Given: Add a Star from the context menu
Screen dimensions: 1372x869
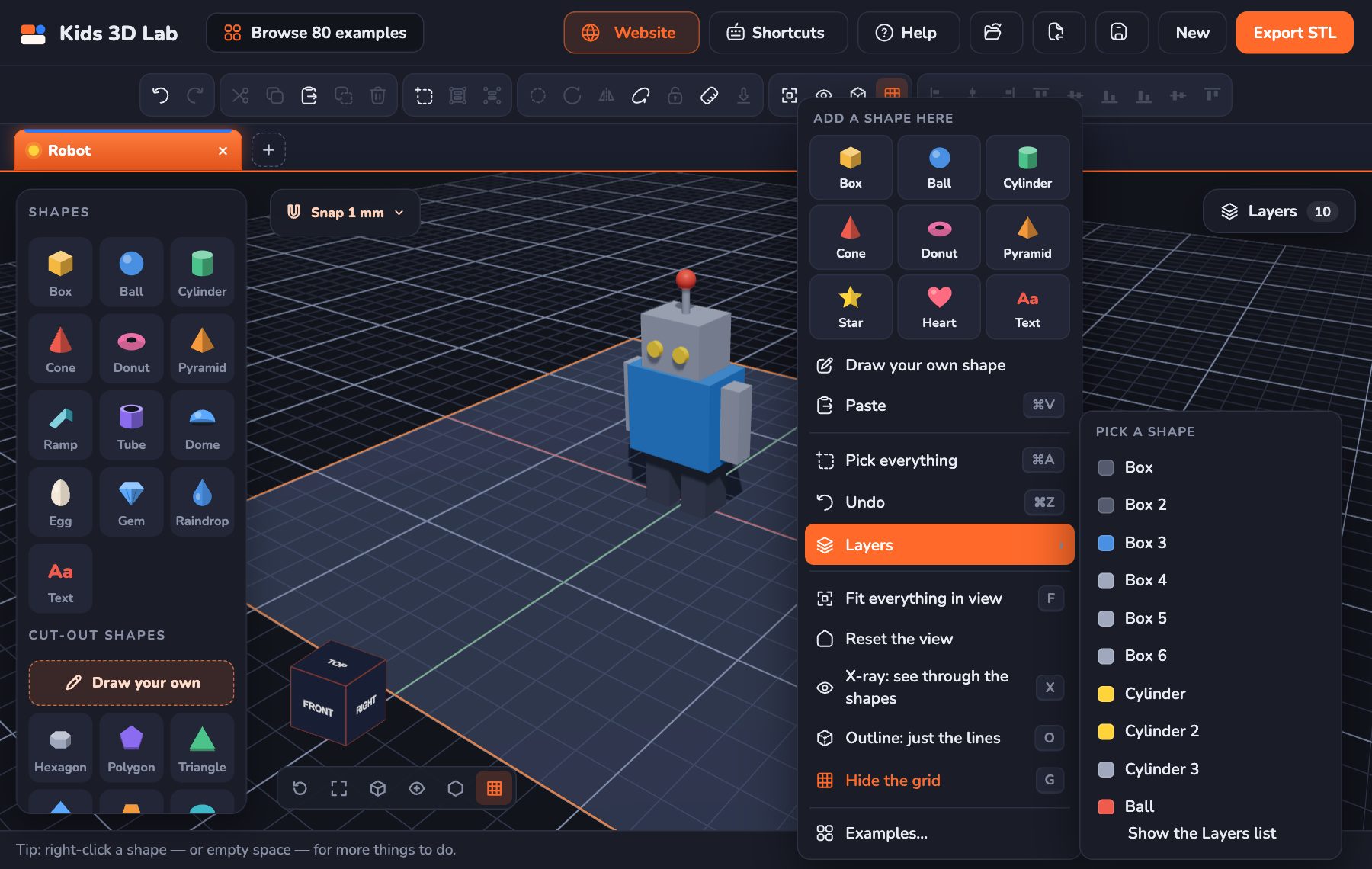Looking at the screenshot, I should click(851, 306).
